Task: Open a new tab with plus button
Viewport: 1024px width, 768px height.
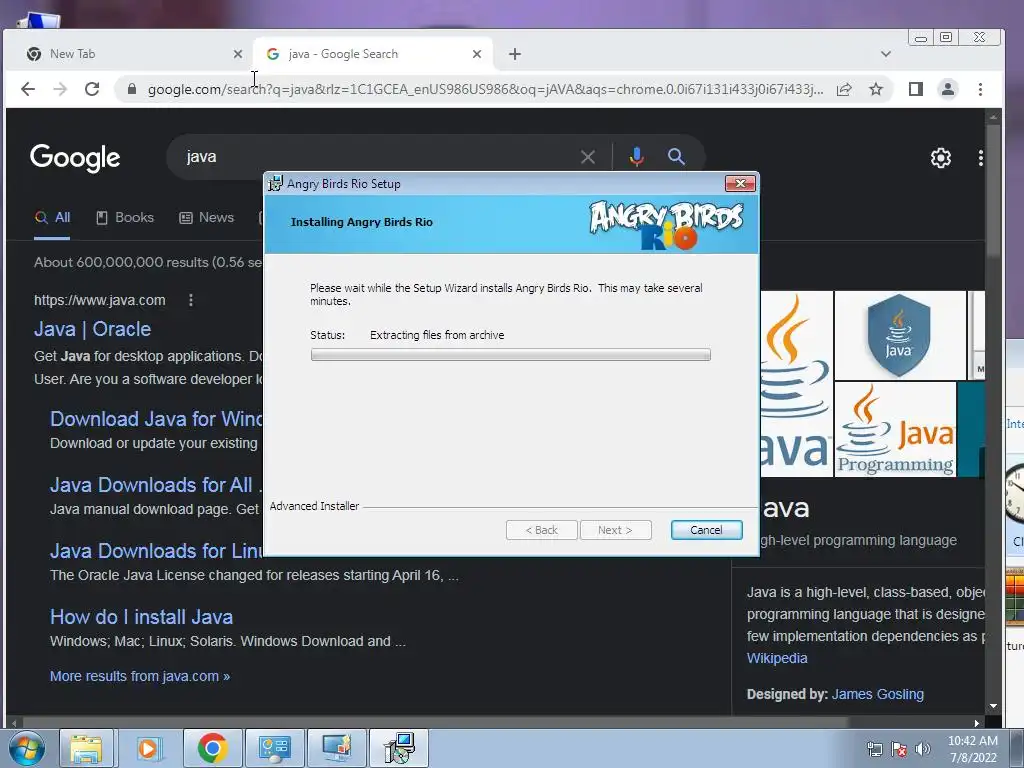Action: click(515, 54)
